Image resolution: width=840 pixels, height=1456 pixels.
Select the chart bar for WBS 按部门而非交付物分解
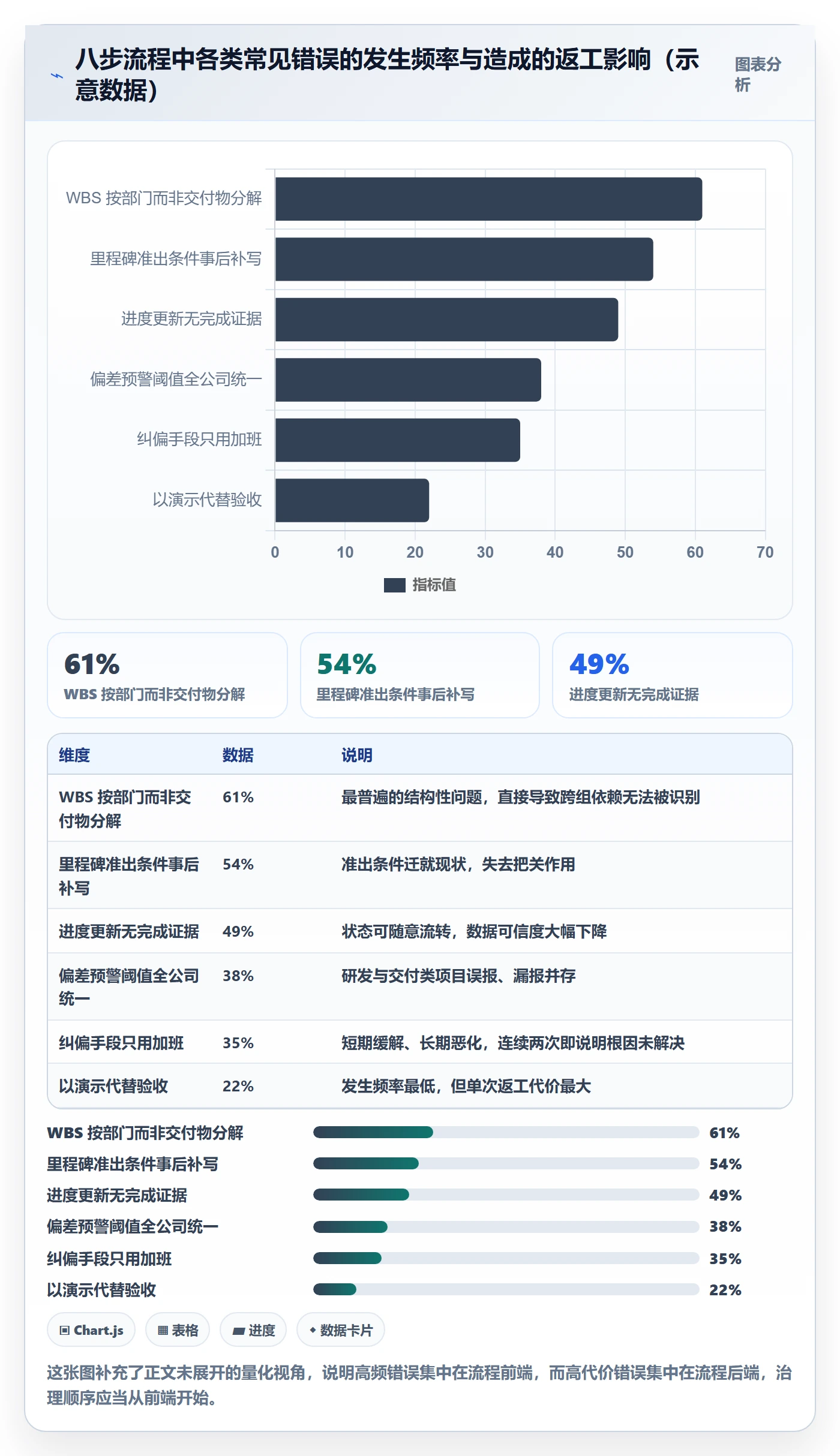pos(488,199)
